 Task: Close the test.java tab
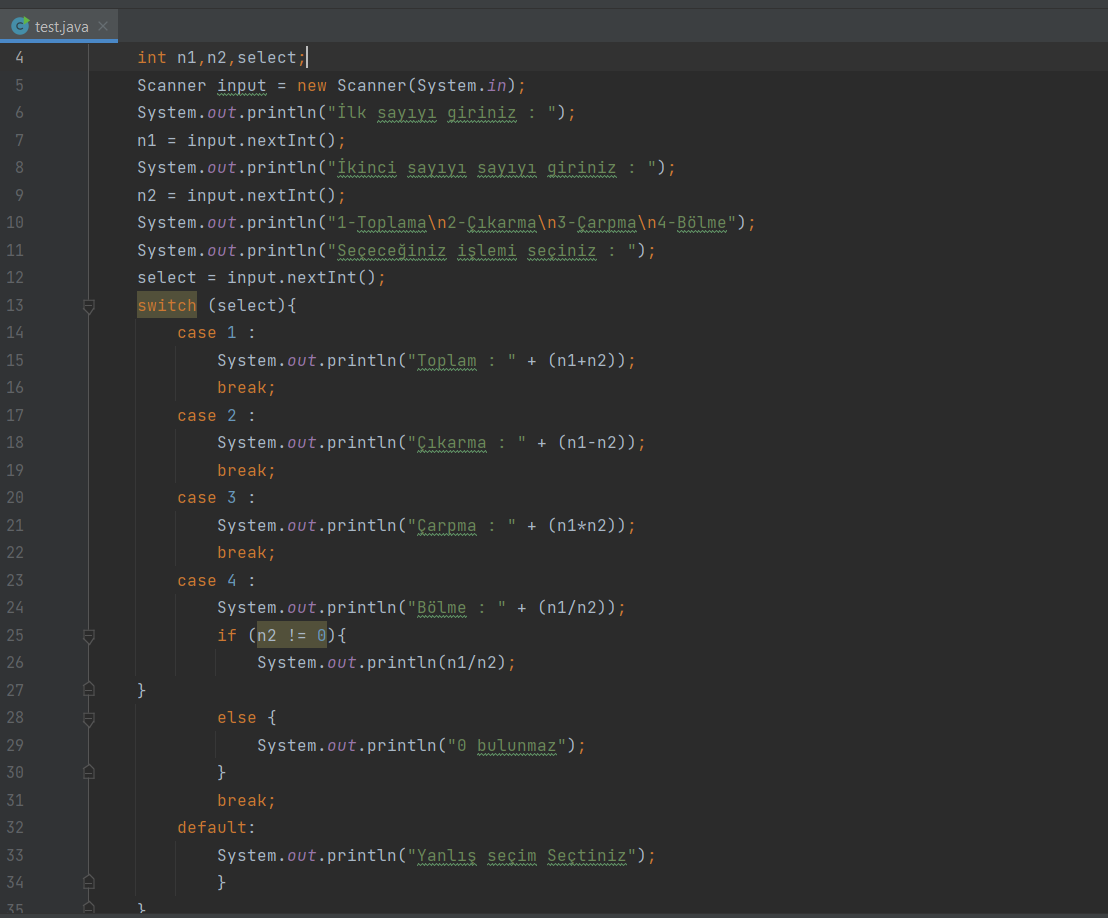[x=103, y=26]
